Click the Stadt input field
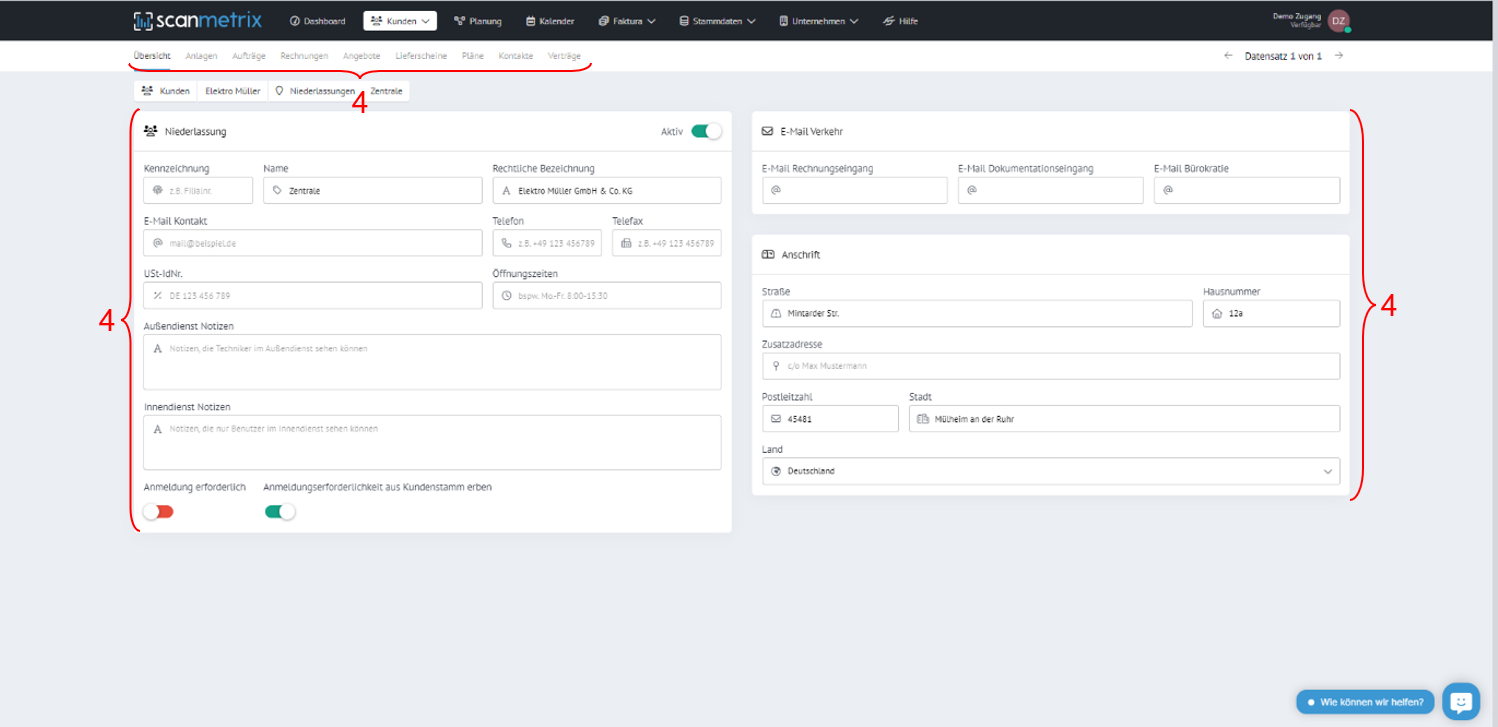This screenshot has width=1498, height=727. pyautogui.click(x=1124, y=419)
